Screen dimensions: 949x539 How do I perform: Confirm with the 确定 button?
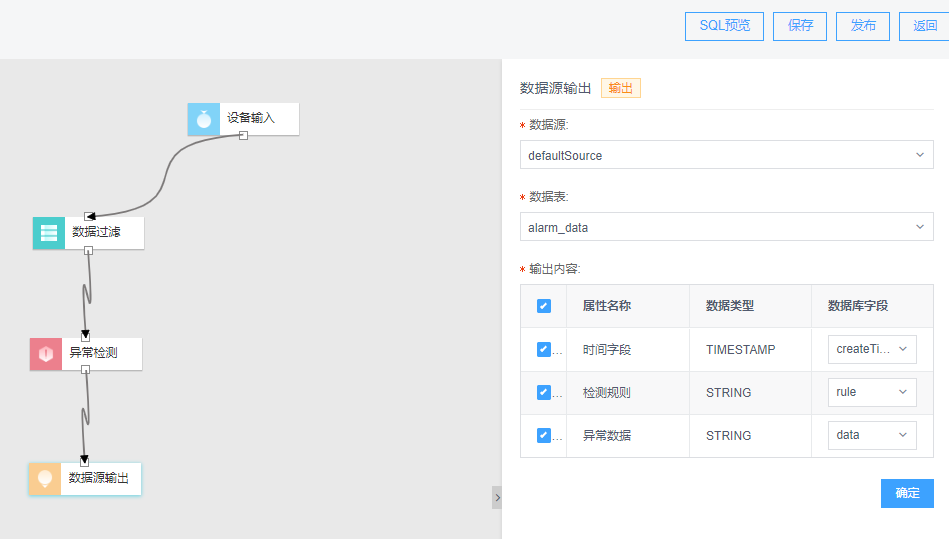[x=907, y=493]
